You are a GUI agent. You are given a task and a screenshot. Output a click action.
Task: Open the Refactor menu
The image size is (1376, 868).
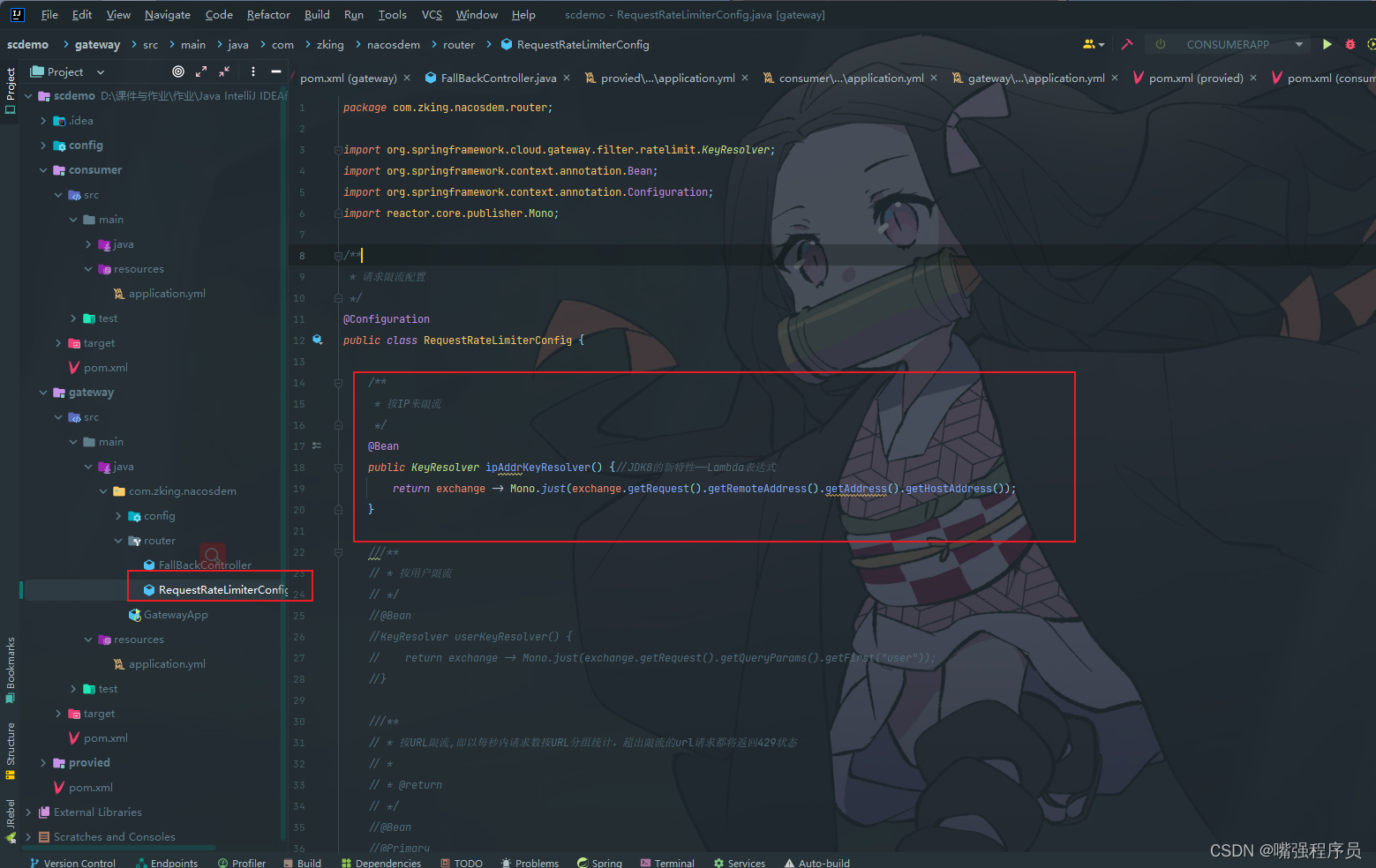coord(268,14)
